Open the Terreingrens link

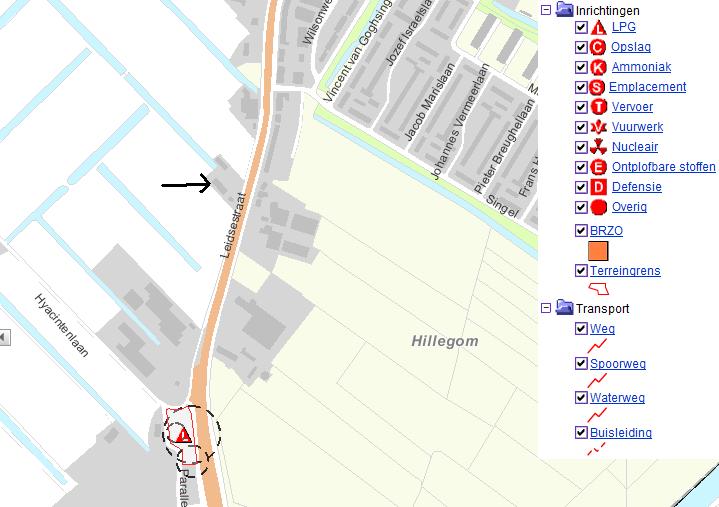pos(625,270)
